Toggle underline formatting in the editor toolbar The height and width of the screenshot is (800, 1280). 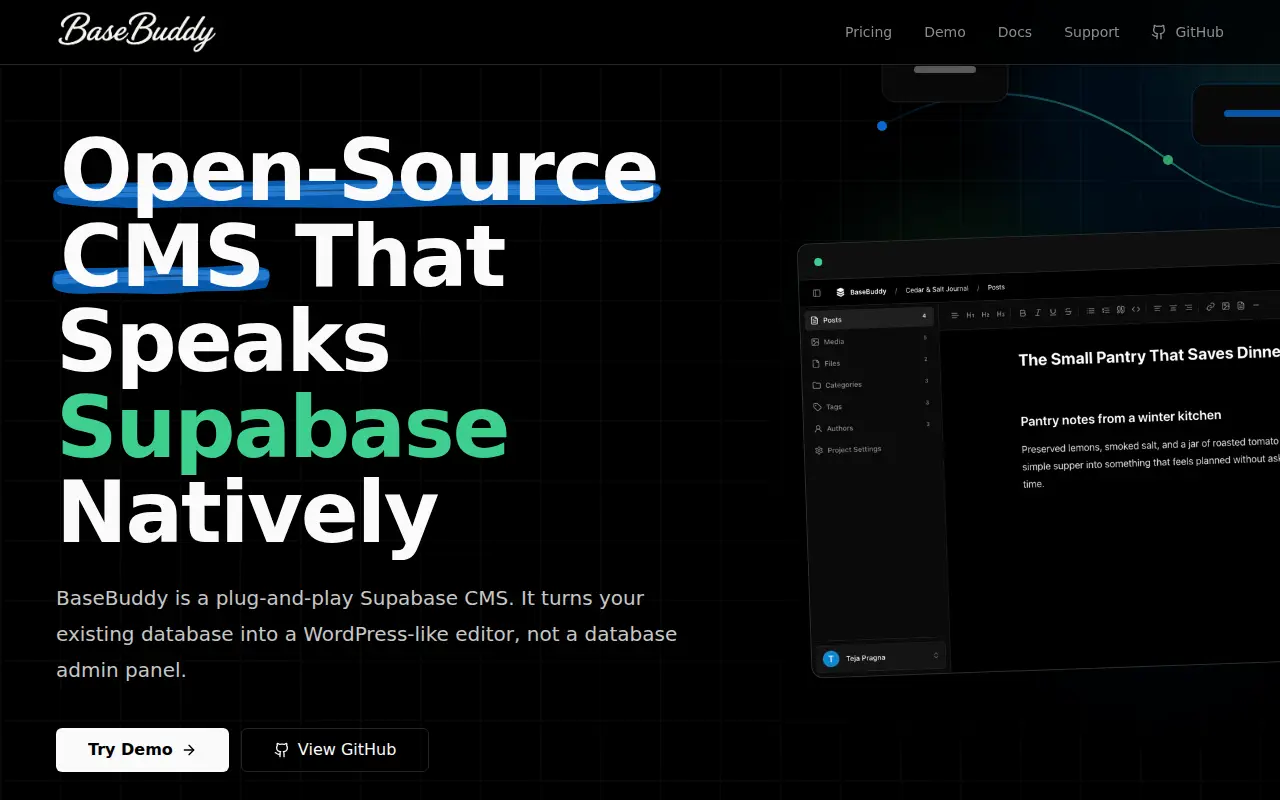click(1053, 312)
